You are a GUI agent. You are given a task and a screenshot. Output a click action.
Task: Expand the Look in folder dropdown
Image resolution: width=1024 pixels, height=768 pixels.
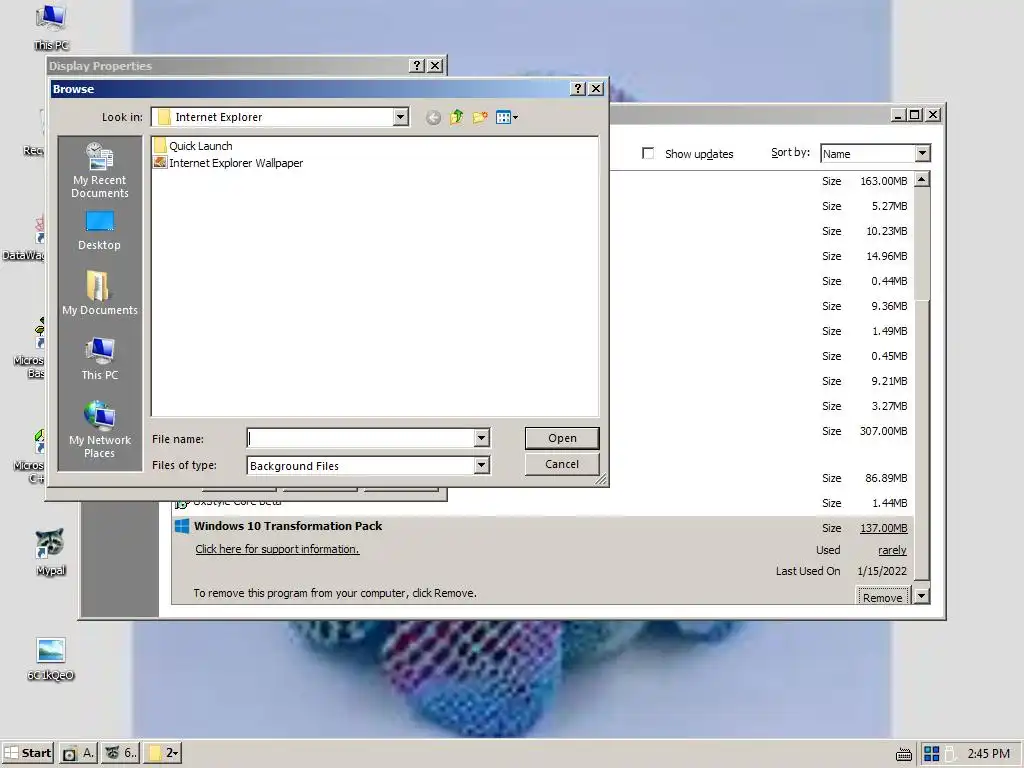[x=400, y=117]
